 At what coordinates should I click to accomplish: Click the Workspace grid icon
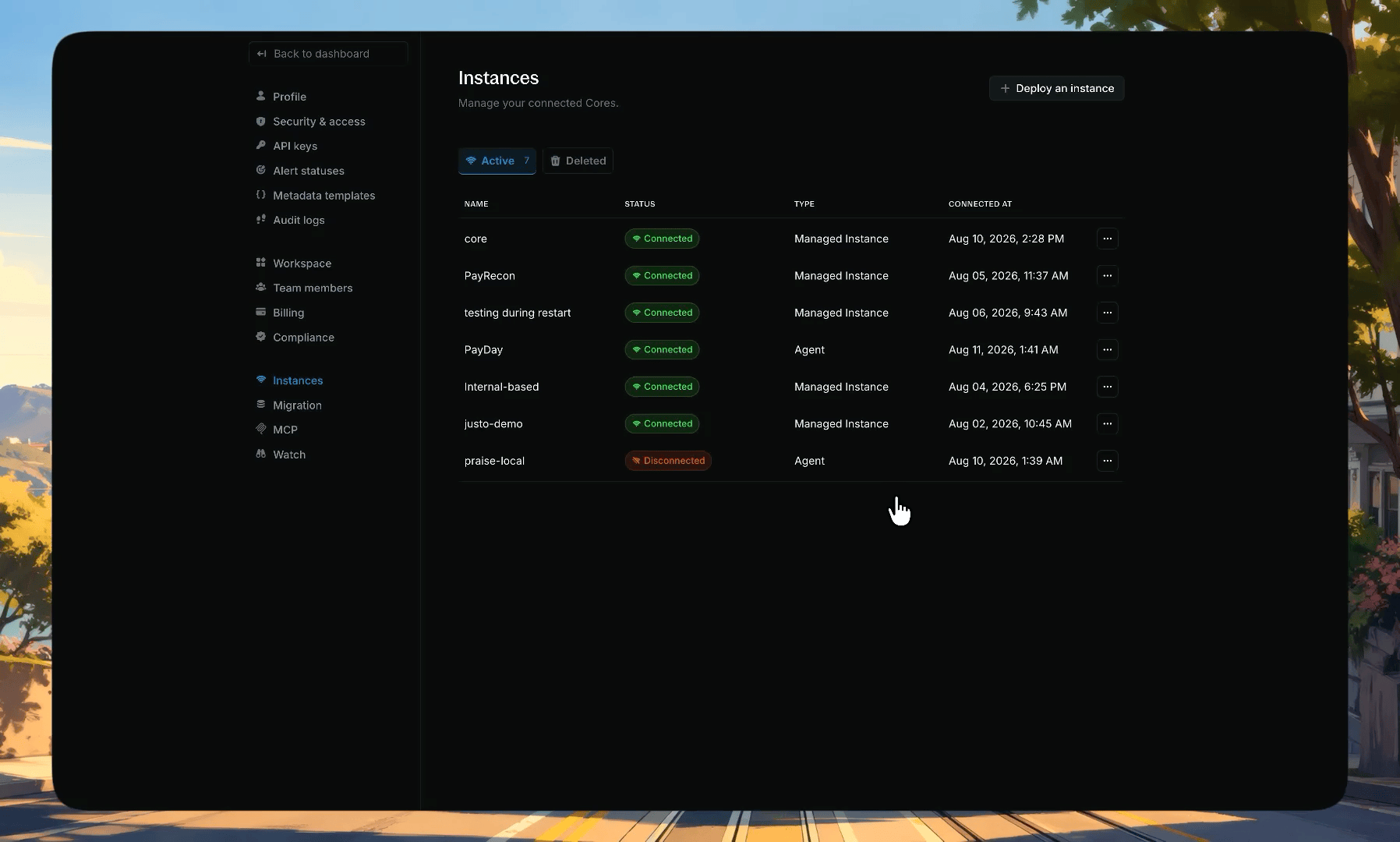(x=260, y=263)
